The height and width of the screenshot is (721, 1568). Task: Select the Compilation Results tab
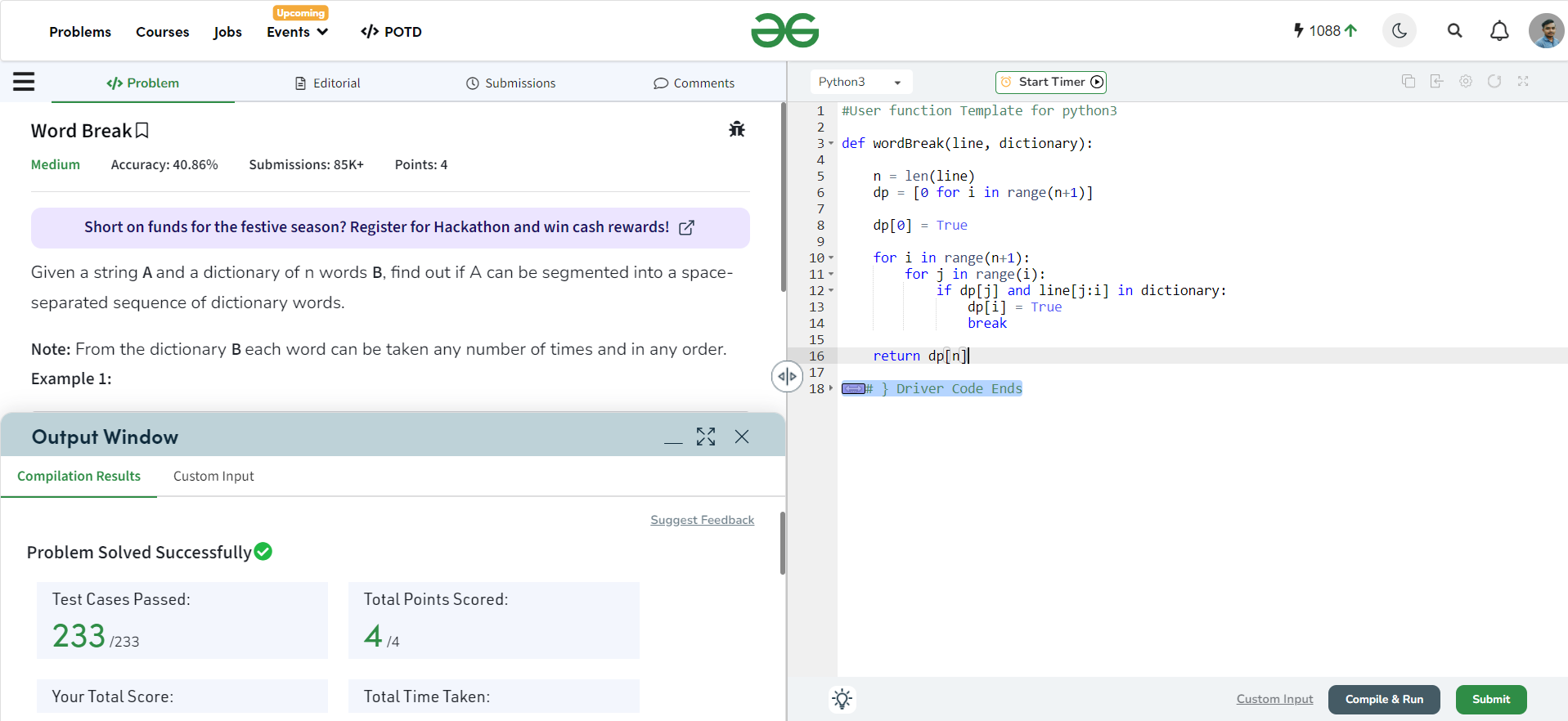click(79, 476)
